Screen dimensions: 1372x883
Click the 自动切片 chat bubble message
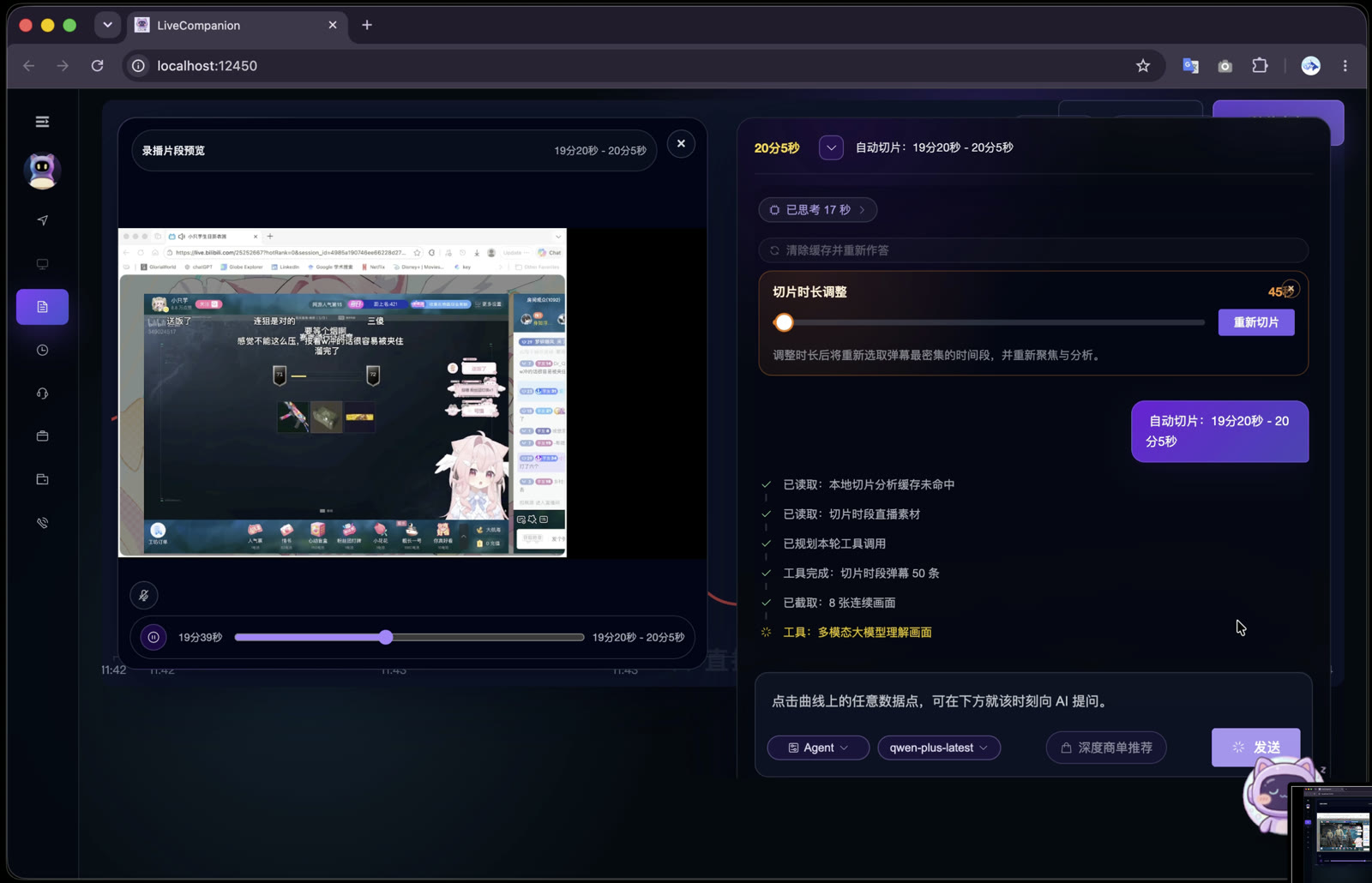coord(1219,431)
